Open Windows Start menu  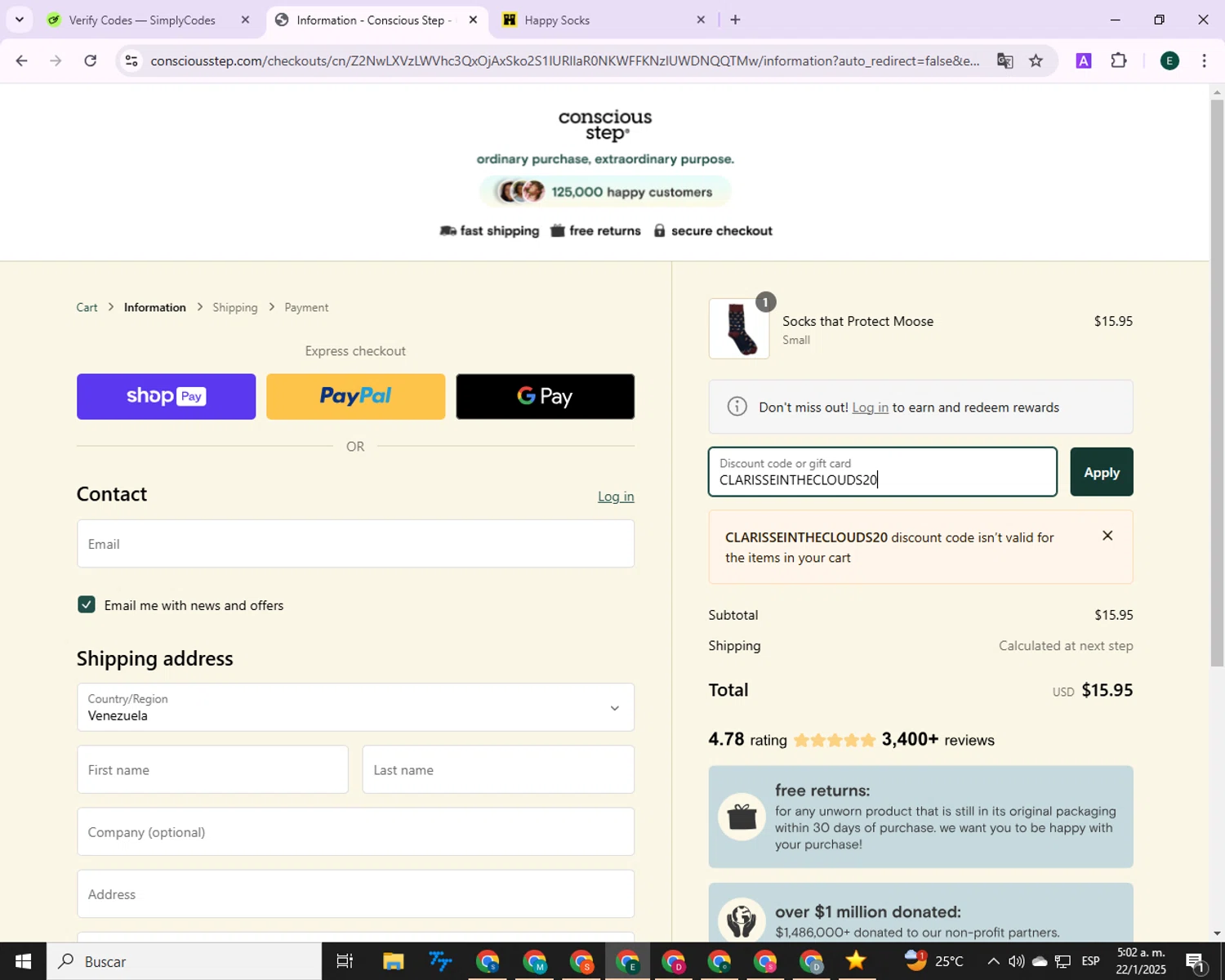23,961
